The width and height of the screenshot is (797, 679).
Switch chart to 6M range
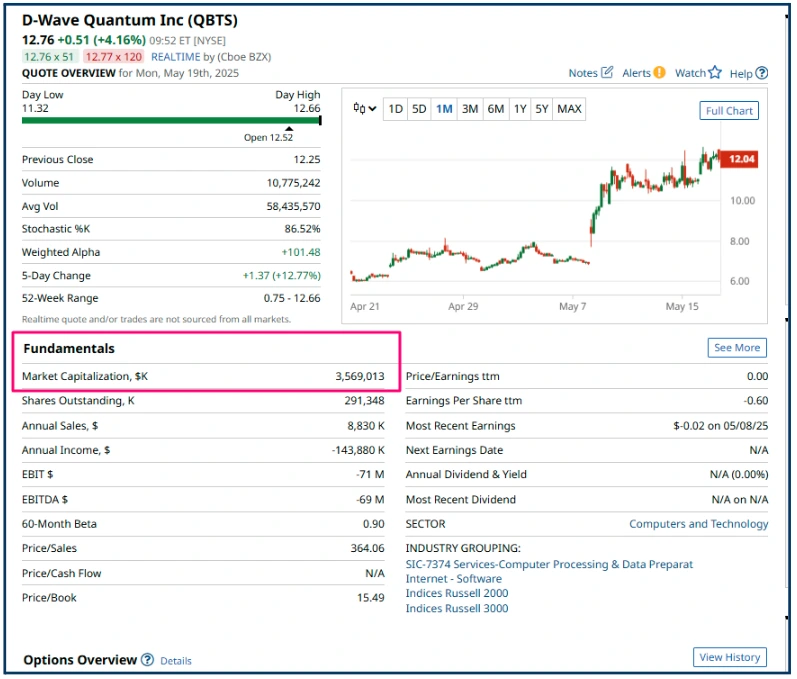pyautogui.click(x=496, y=109)
